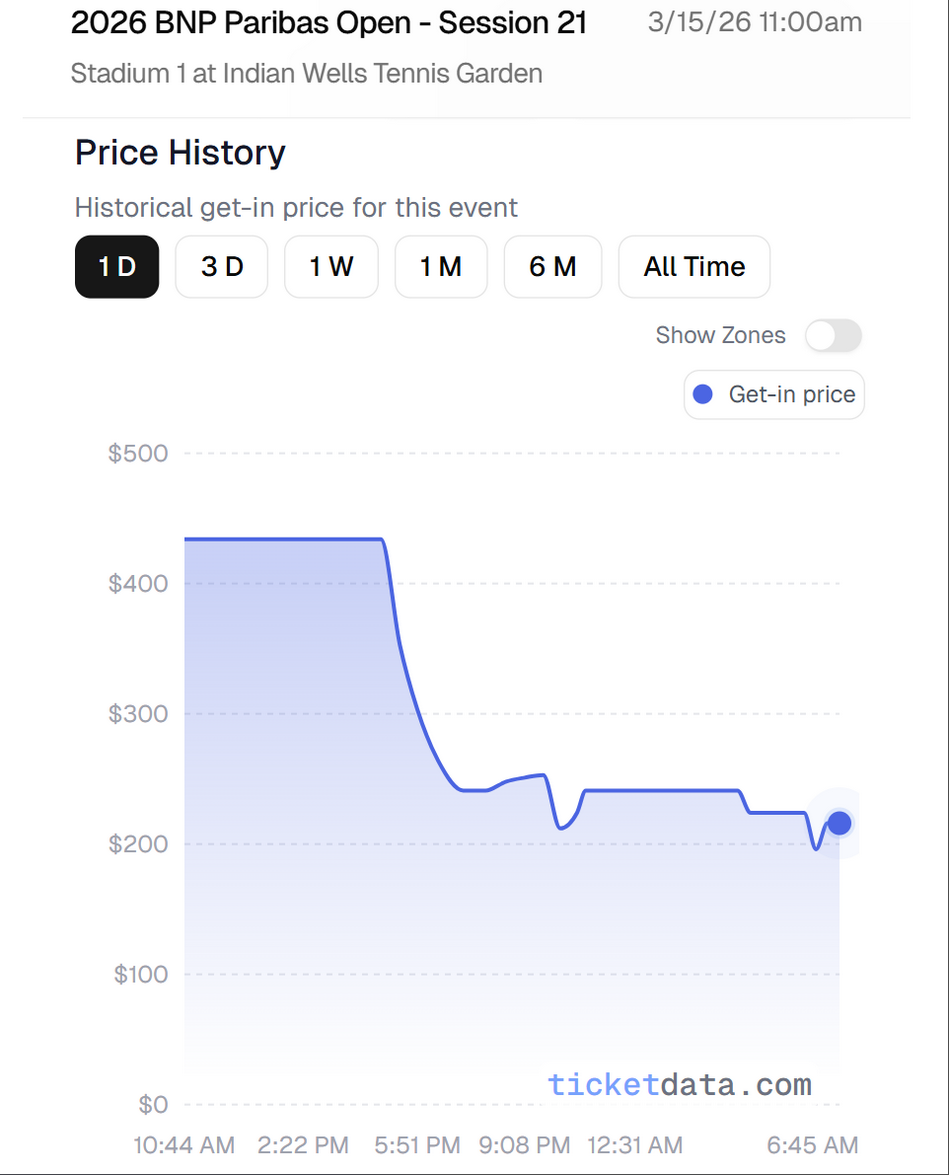Enable the Show Zones toggle
949x1175 pixels.
(834, 336)
